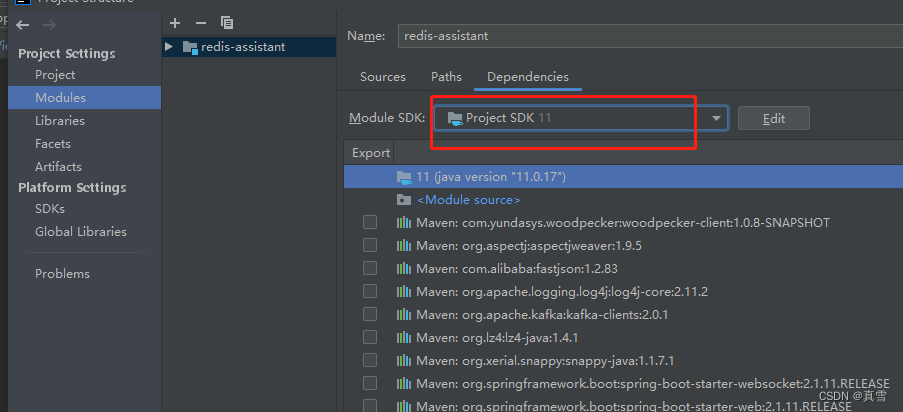Check export box for log4j-core:2.11.2
The width and height of the screenshot is (903, 412).
[370, 291]
